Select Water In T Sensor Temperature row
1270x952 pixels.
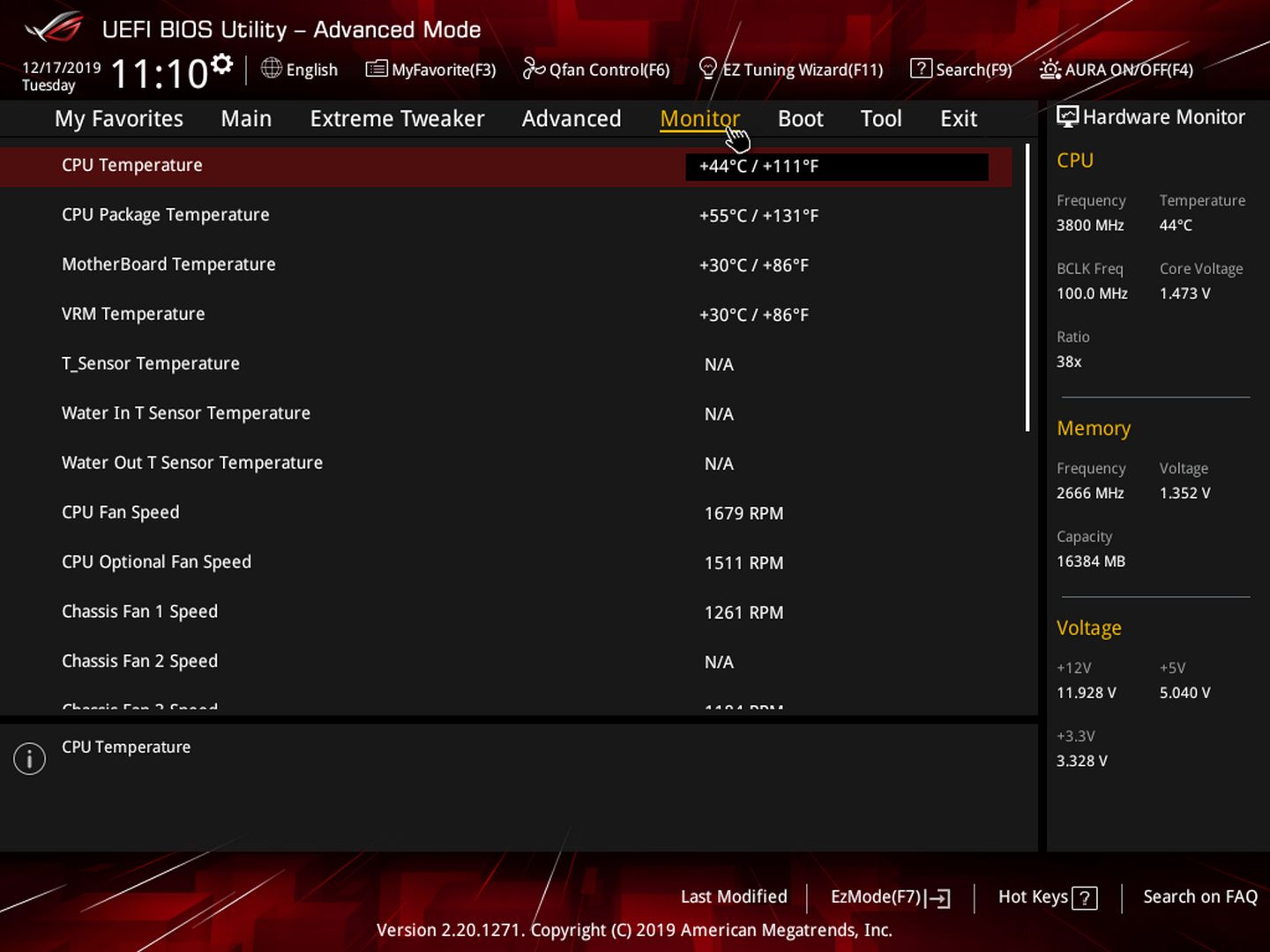(507, 413)
